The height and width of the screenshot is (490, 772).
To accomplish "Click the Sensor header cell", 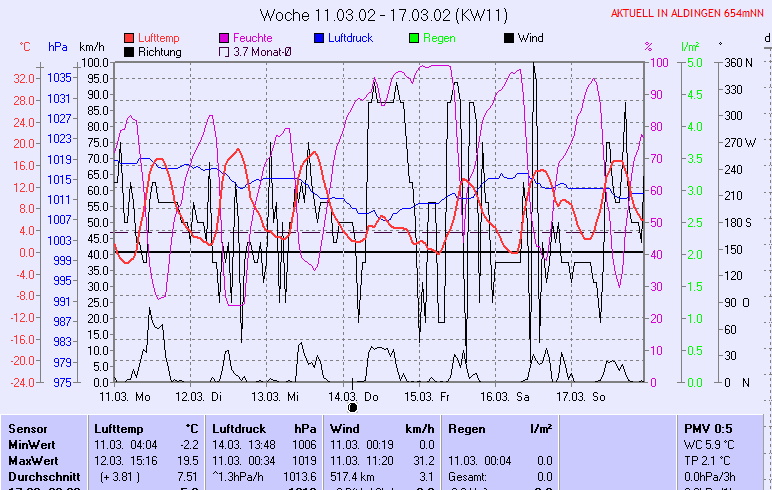I will pos(26,428).
